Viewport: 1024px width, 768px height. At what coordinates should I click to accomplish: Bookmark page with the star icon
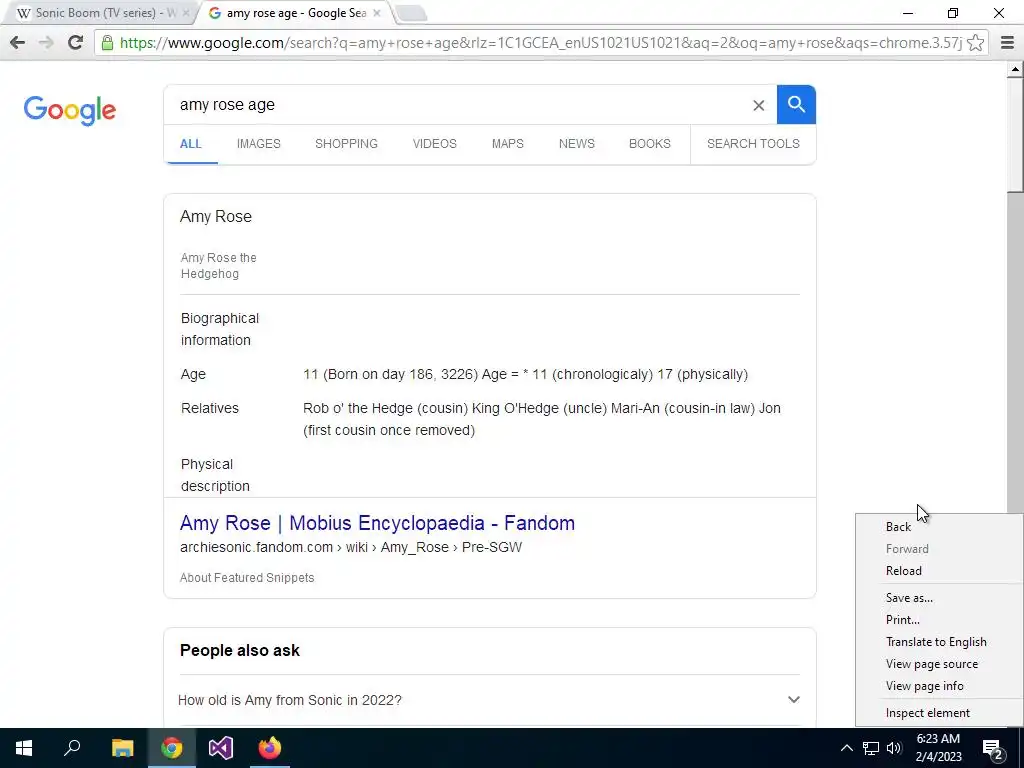(975, 43)
